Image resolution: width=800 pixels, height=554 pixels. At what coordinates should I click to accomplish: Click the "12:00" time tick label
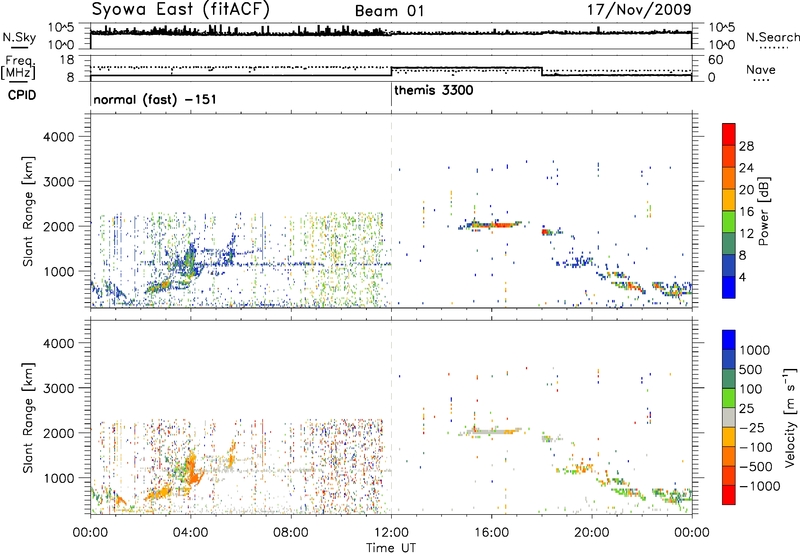[x=391, y=533]
